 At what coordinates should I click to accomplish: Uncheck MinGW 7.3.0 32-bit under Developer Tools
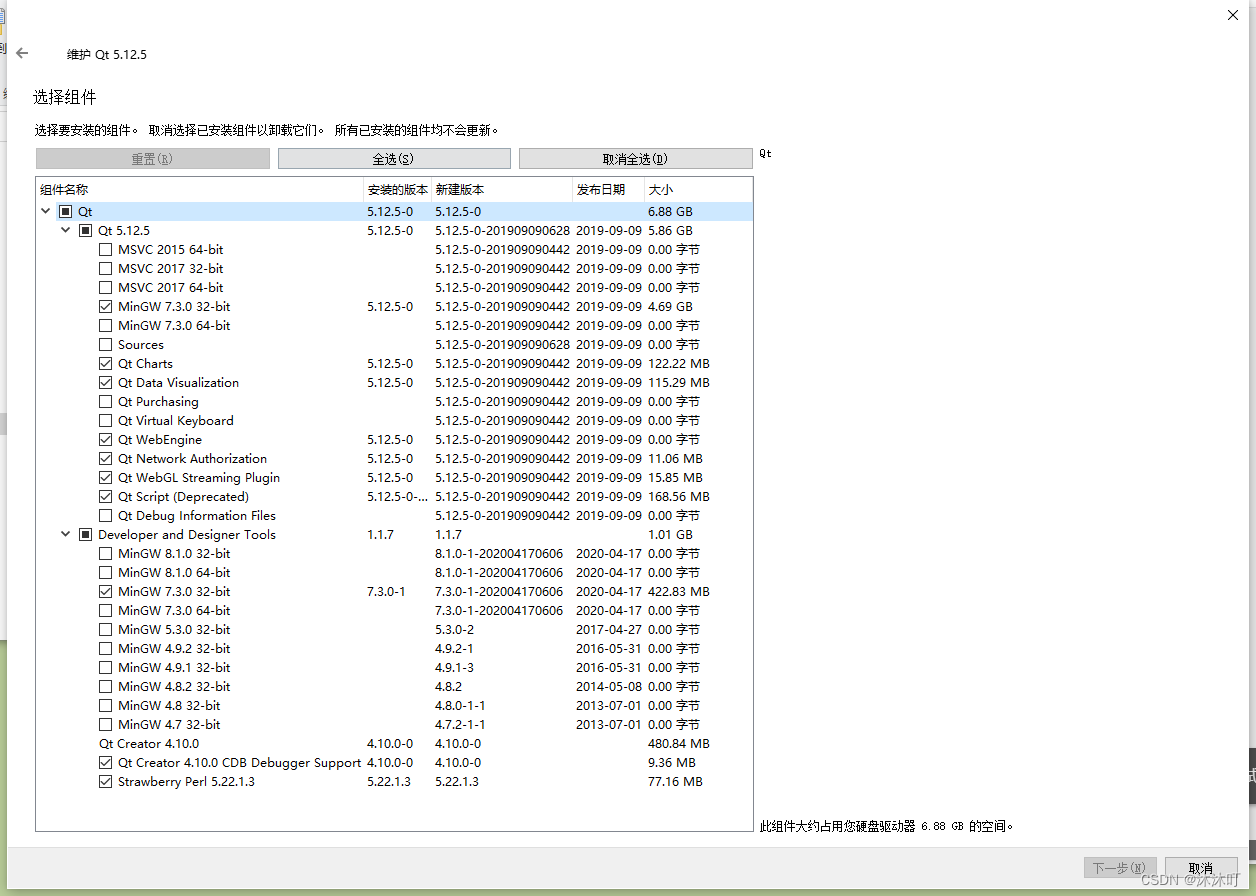click(106, 592)
